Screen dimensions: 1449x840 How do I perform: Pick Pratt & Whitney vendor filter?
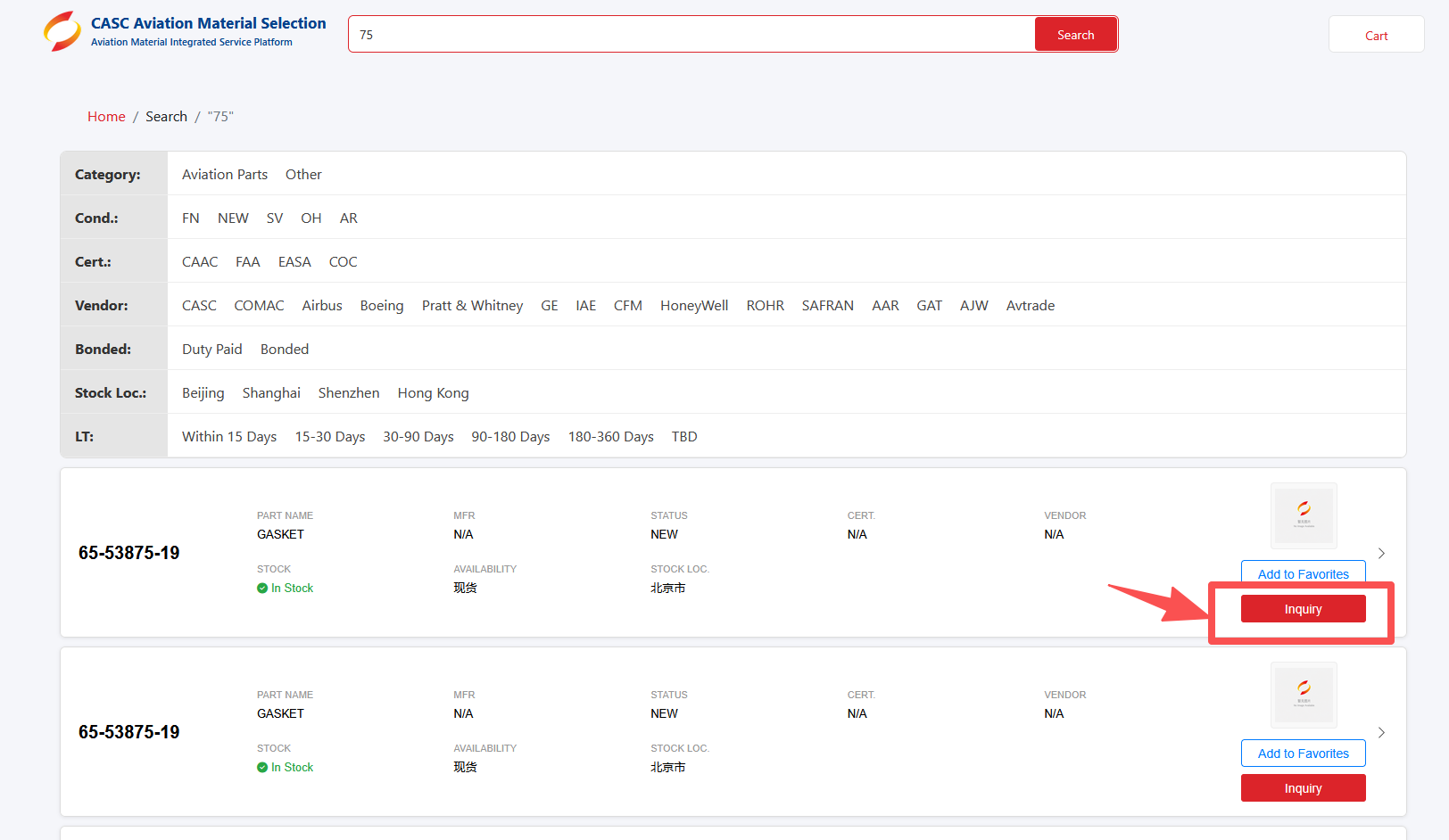pos(473,306)
